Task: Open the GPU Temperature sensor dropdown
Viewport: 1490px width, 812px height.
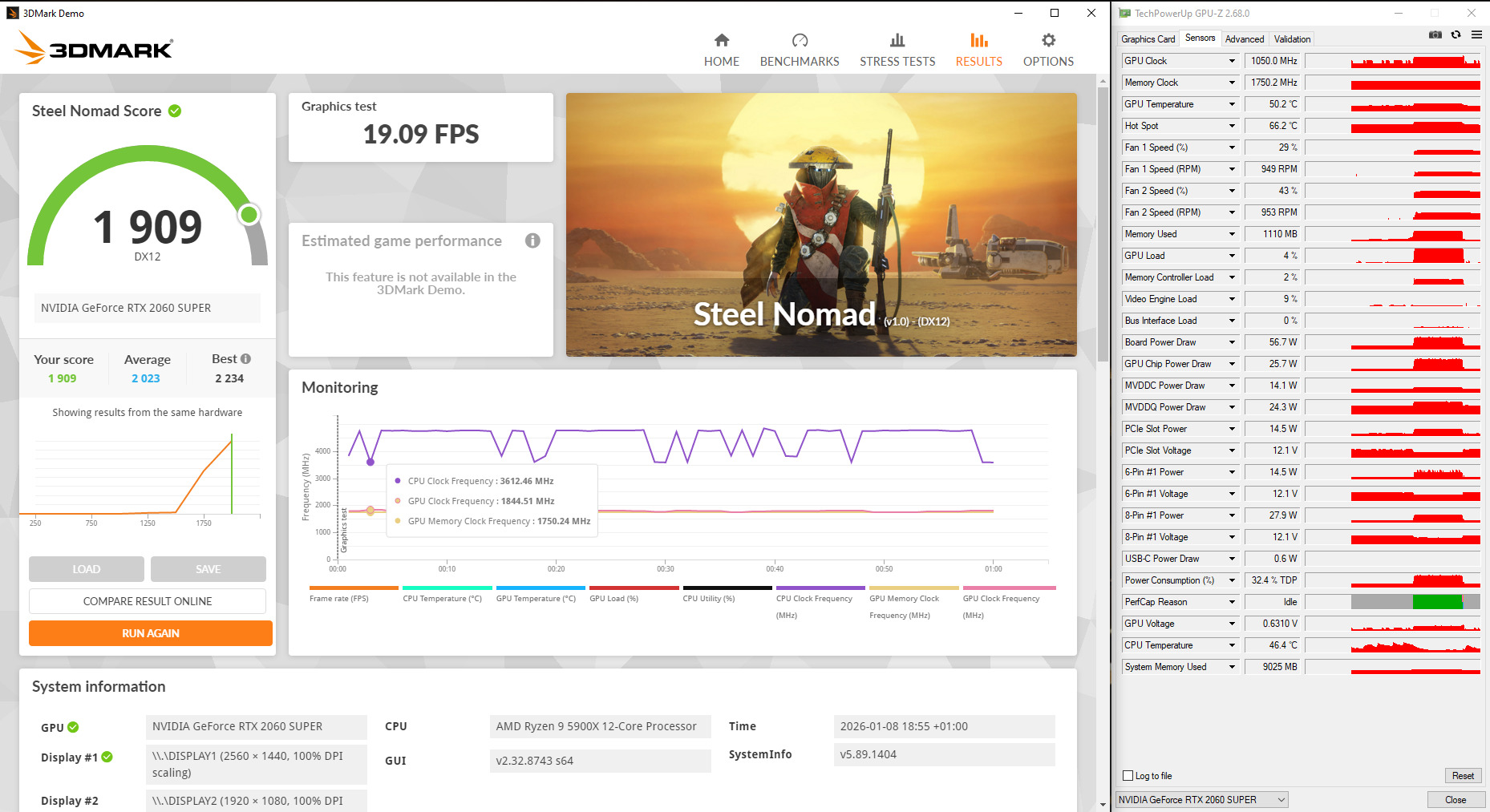Action: (1232, 104)
